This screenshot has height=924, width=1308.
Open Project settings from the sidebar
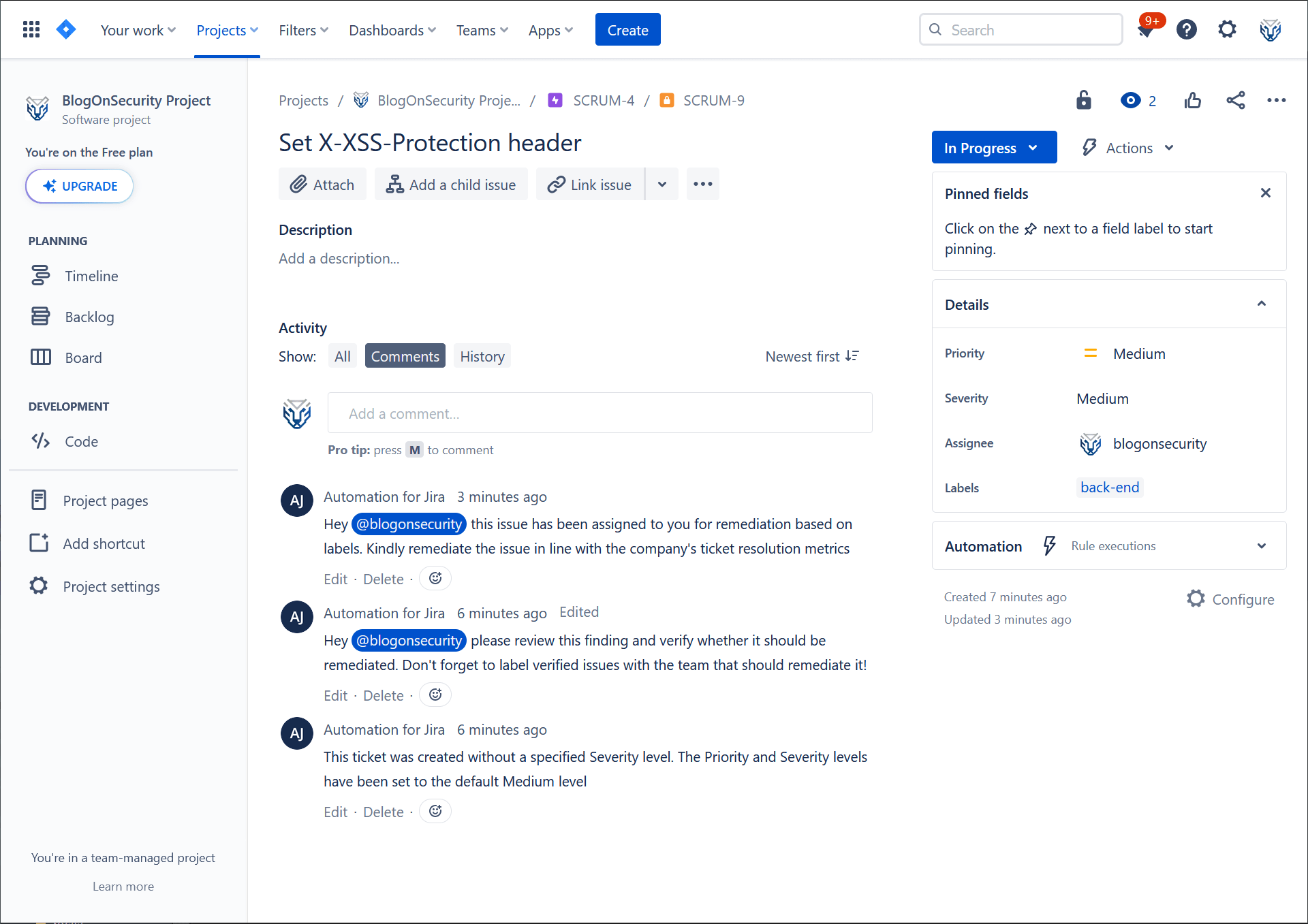(111, 586)
